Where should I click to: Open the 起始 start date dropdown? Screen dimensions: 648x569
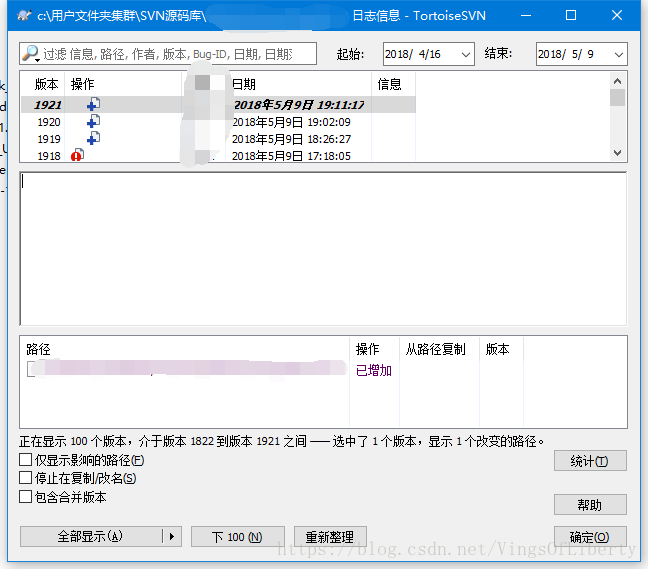coord(465,54)
